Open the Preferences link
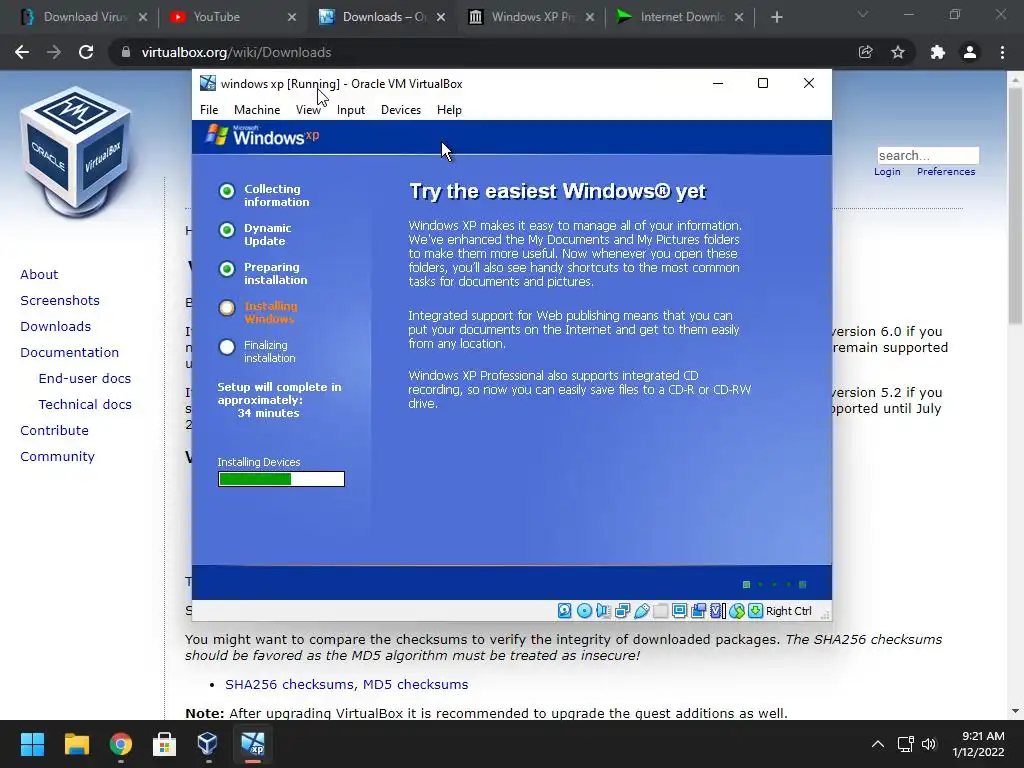The width and height of the screenshot is (1024, 768). (946, 172)
